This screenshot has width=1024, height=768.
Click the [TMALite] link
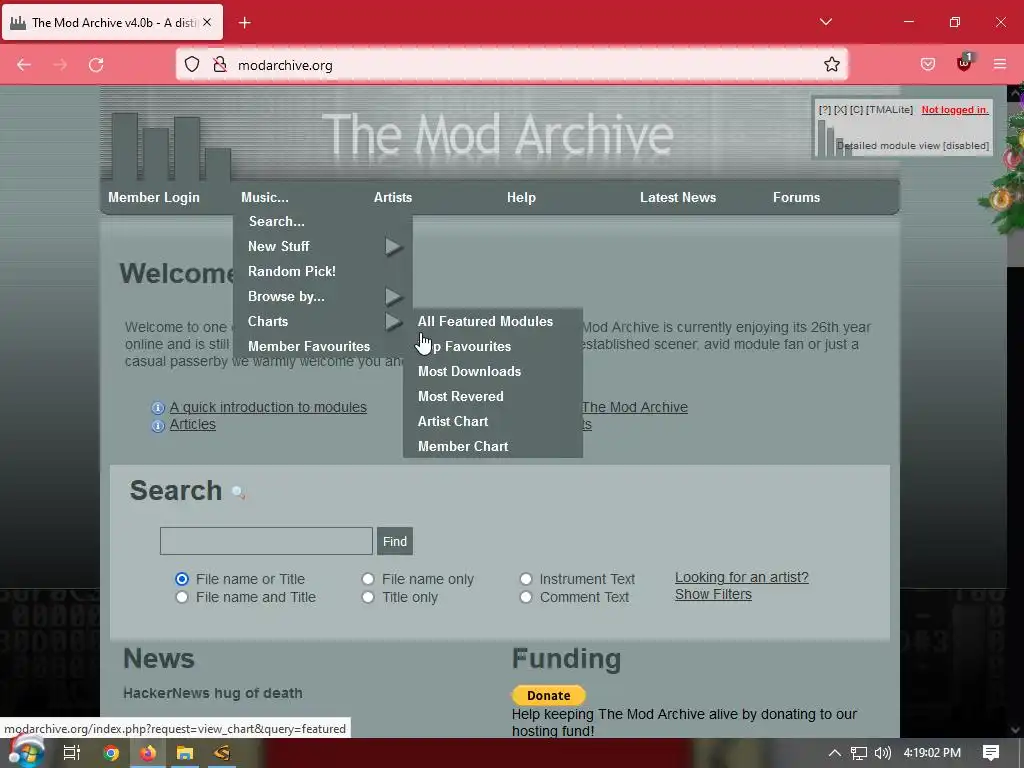click(889, 110)
